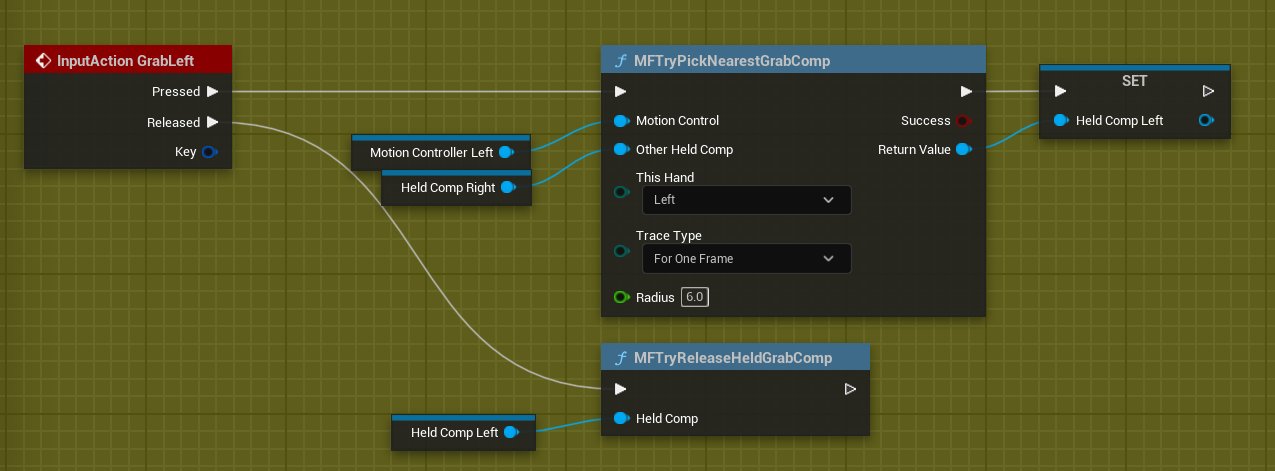The width and height of the screenshot is (1275, 471).
Task: Select the Held Comp Right variable node
Action: 447,188
